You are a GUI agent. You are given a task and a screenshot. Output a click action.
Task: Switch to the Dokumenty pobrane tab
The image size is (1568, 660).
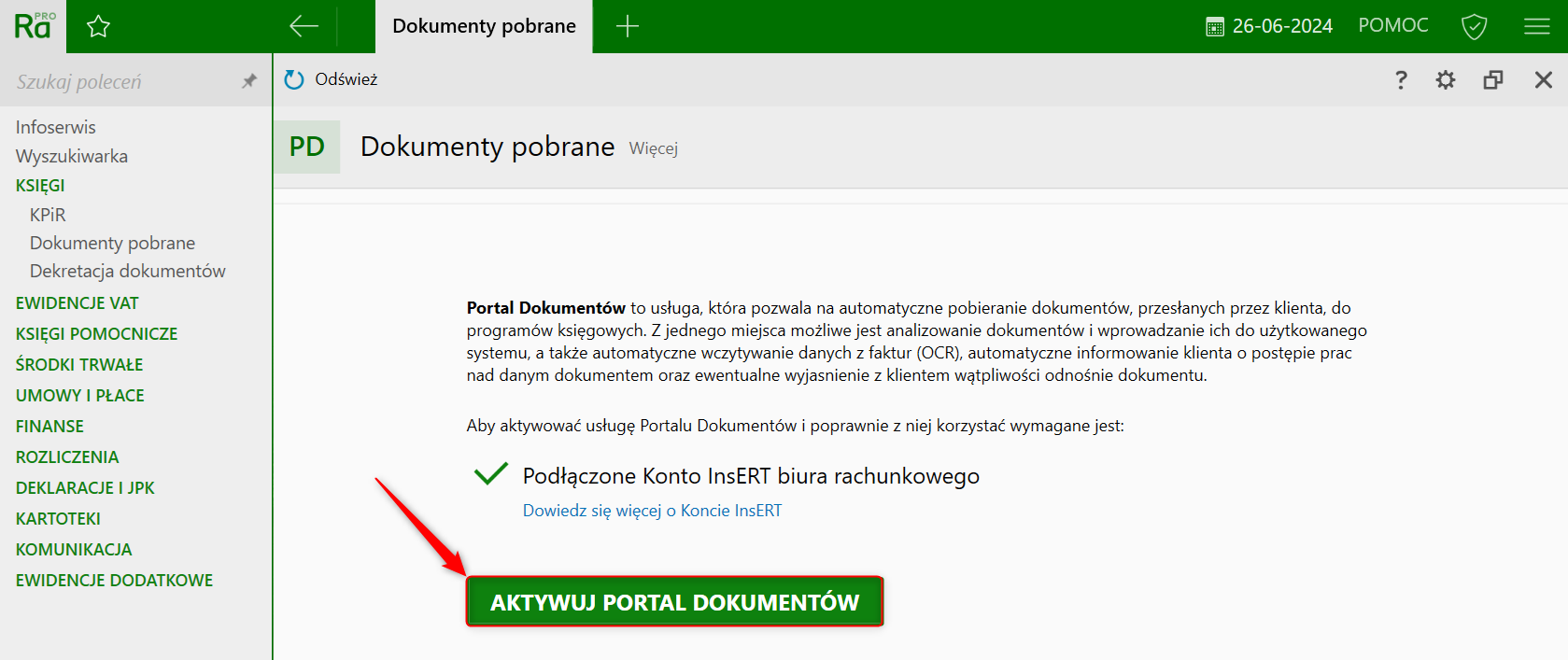tap(484, 26)
